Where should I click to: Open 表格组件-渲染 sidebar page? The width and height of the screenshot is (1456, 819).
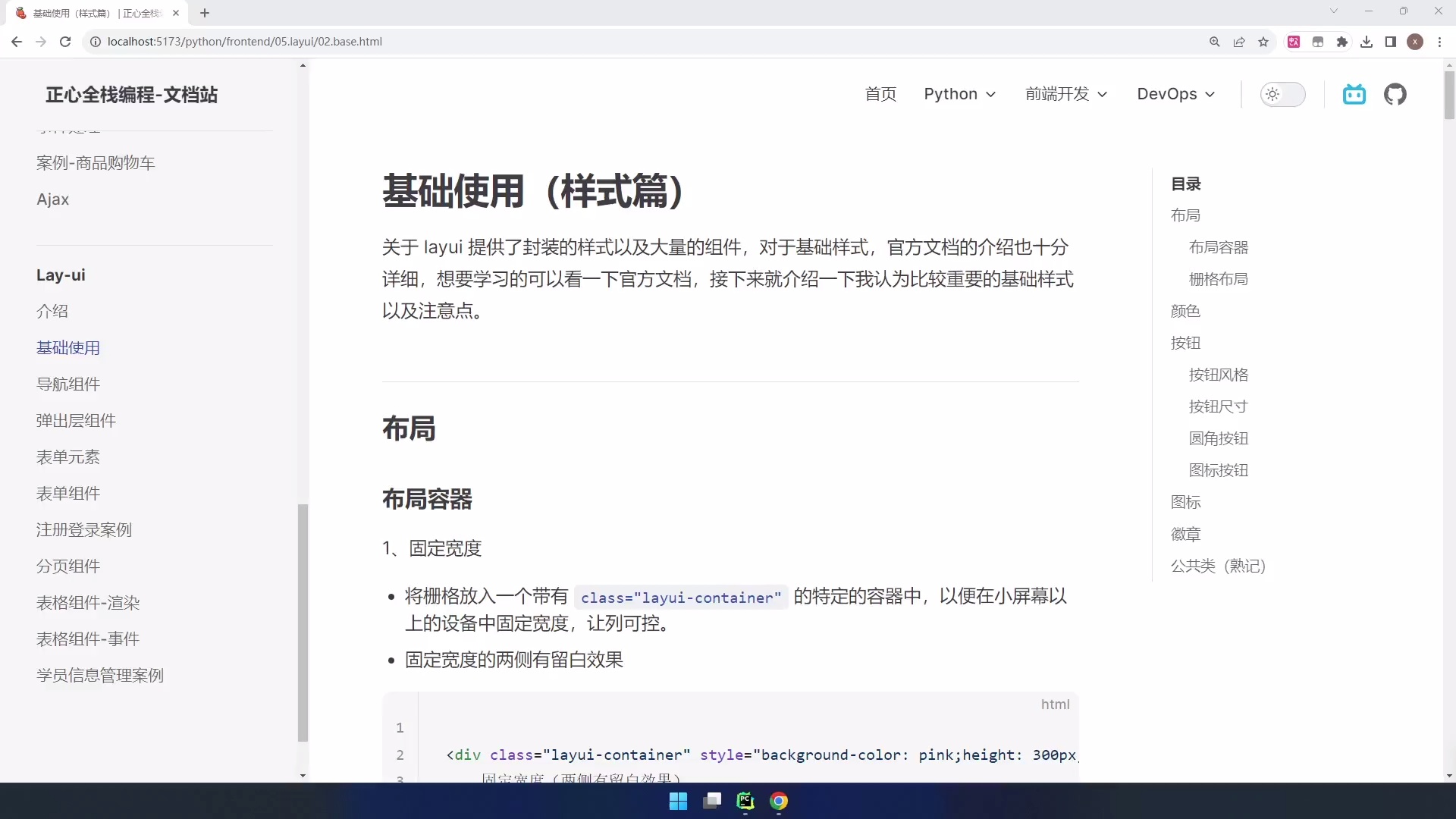click(x=88, y=603)
